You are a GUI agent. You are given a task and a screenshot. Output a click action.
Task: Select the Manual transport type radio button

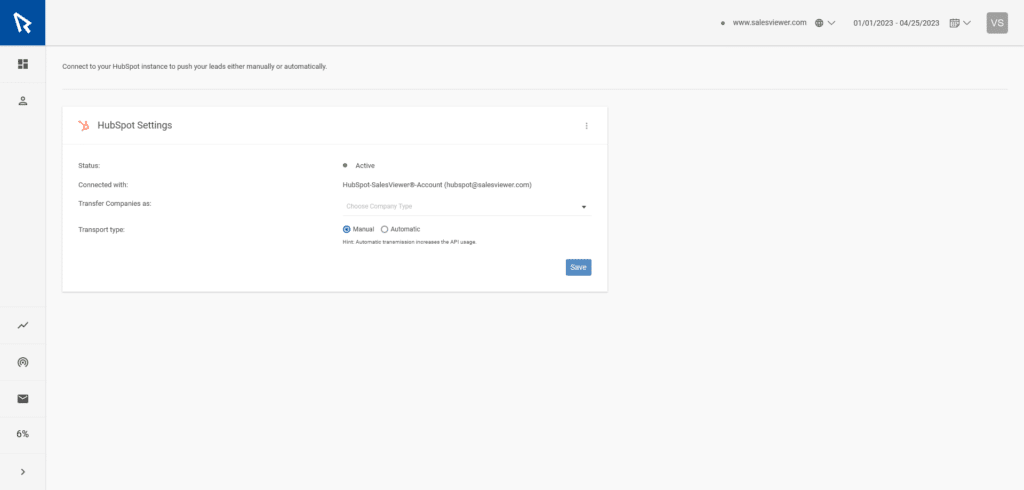coord(347,229)
